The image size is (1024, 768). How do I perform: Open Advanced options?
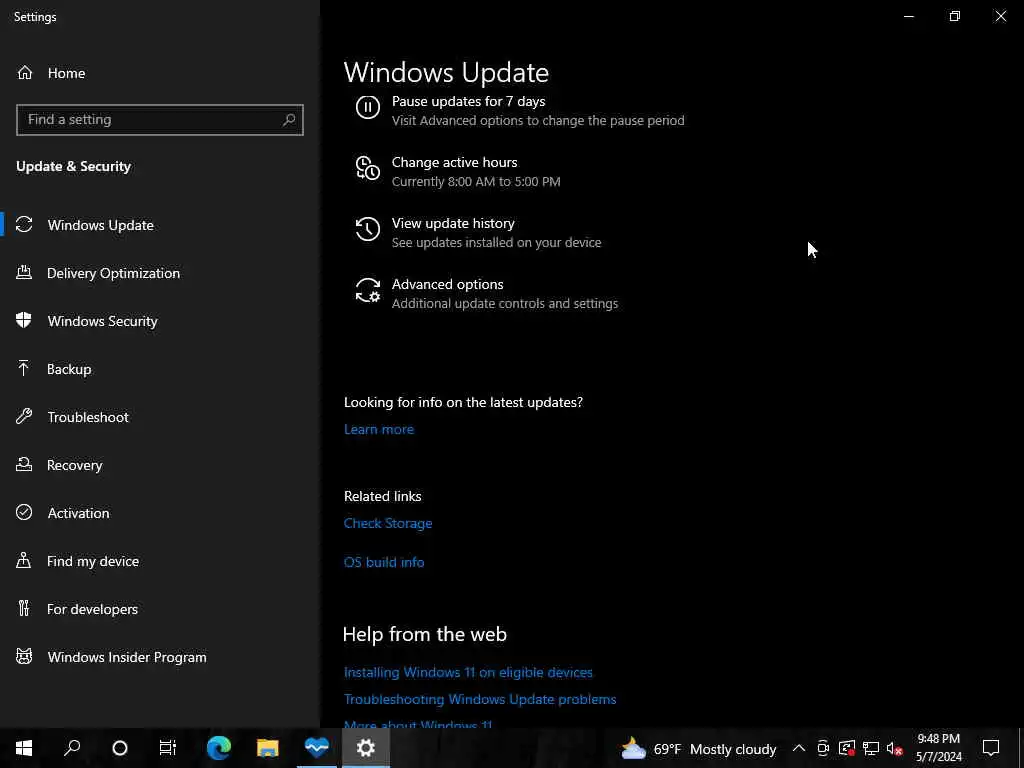point(447,285)
